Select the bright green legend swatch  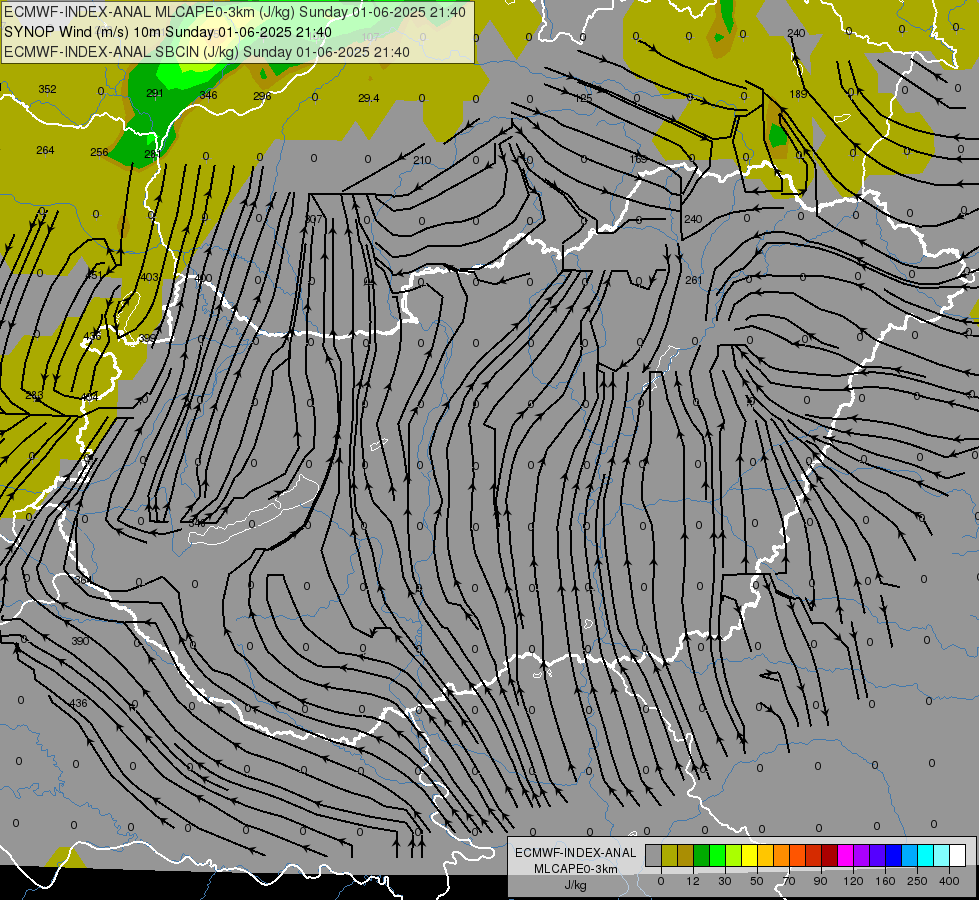point(717,855)
